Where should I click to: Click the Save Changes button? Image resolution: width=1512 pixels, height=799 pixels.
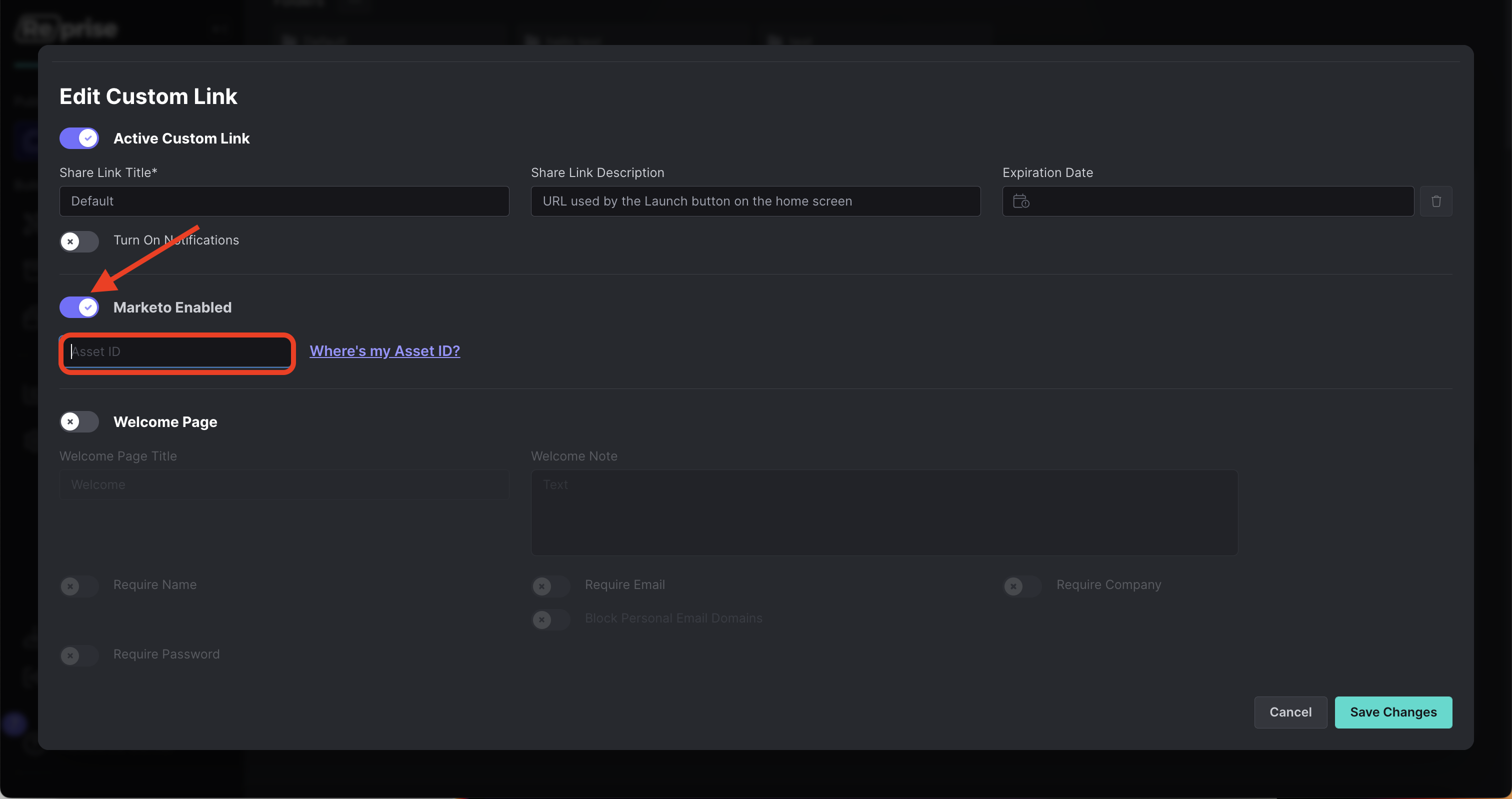pyautogui.click(x=1393, y=712)
